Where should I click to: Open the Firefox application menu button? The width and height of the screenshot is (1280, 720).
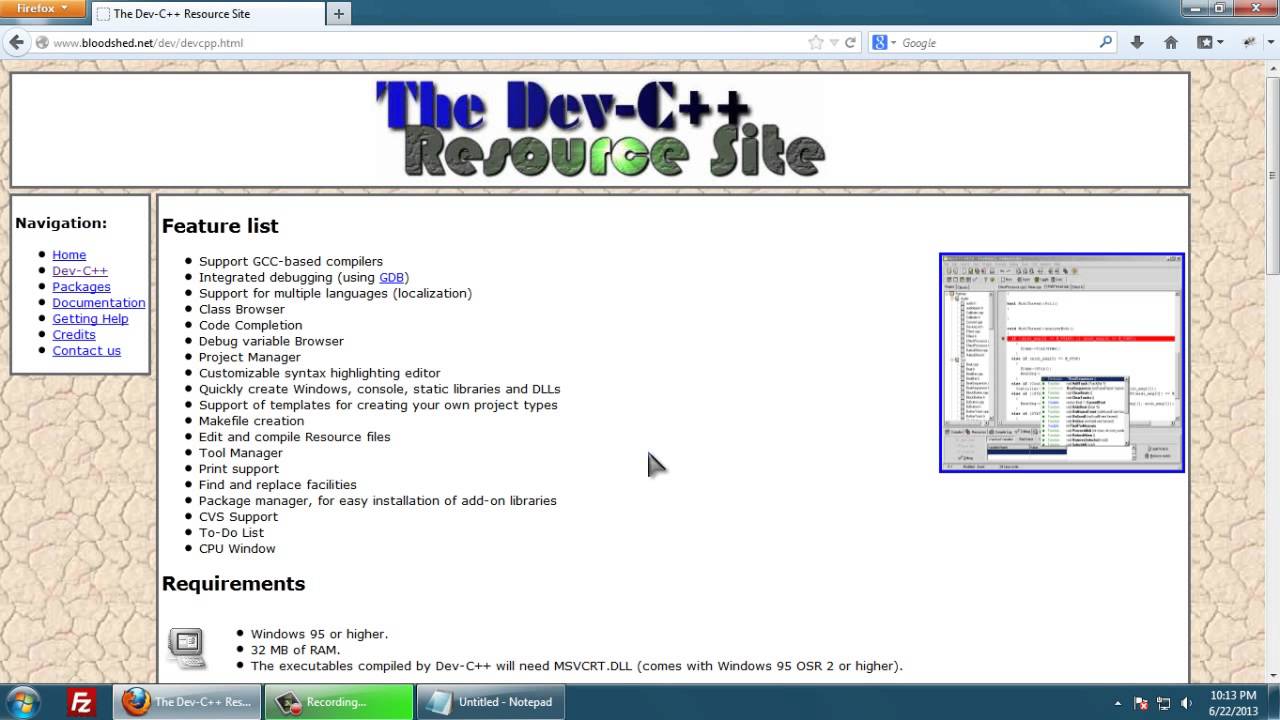(x=43, y=9)
